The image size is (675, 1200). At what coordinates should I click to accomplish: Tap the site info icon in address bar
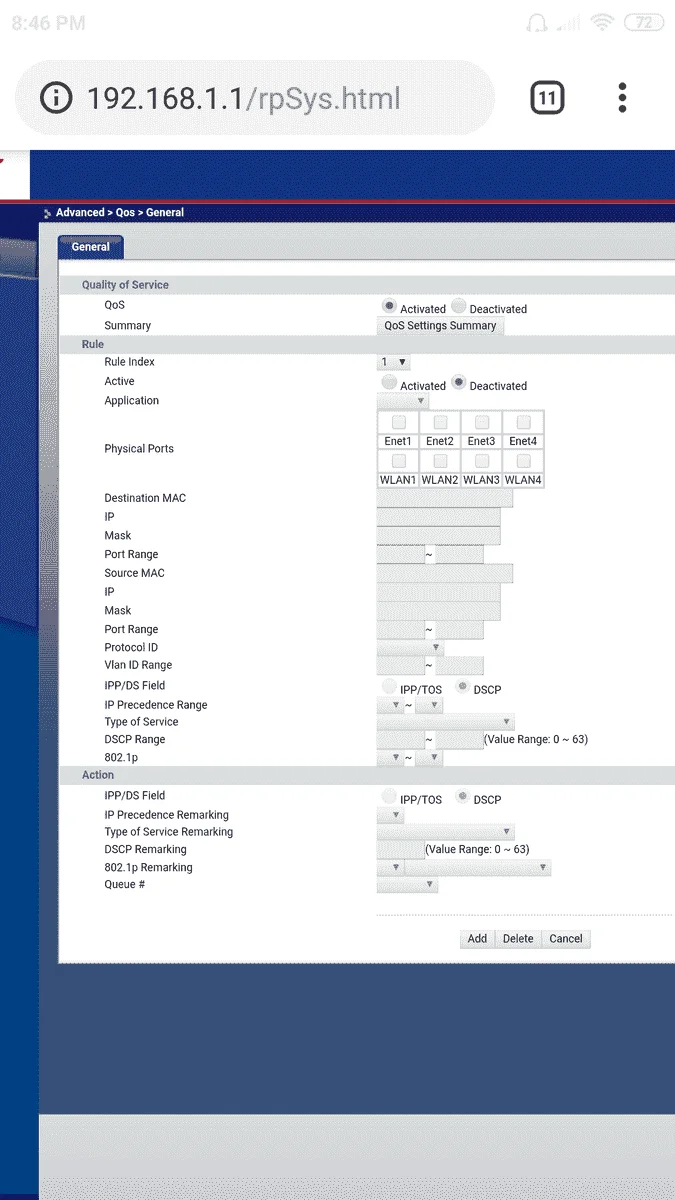tap(57, 98)
